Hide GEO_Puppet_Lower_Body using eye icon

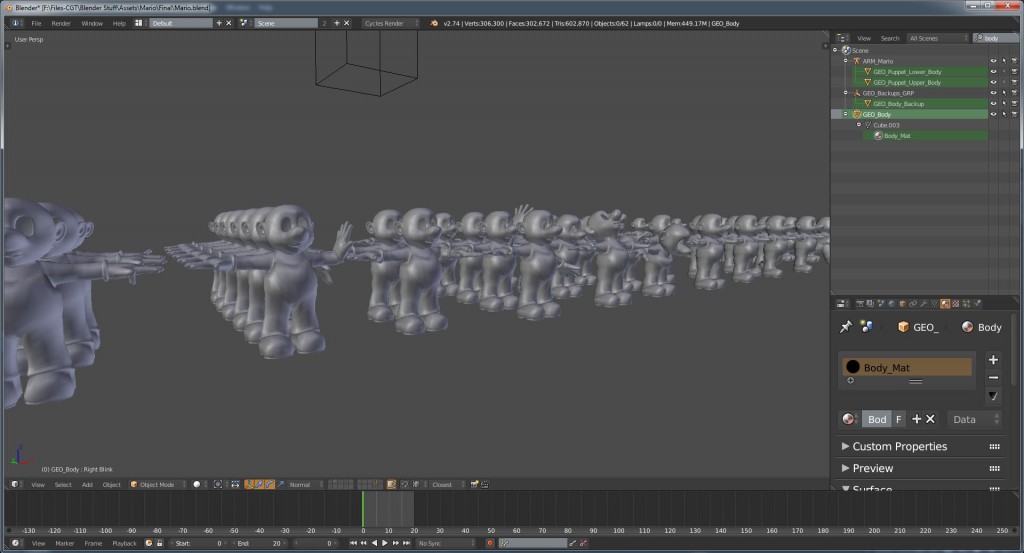[993, 72]
